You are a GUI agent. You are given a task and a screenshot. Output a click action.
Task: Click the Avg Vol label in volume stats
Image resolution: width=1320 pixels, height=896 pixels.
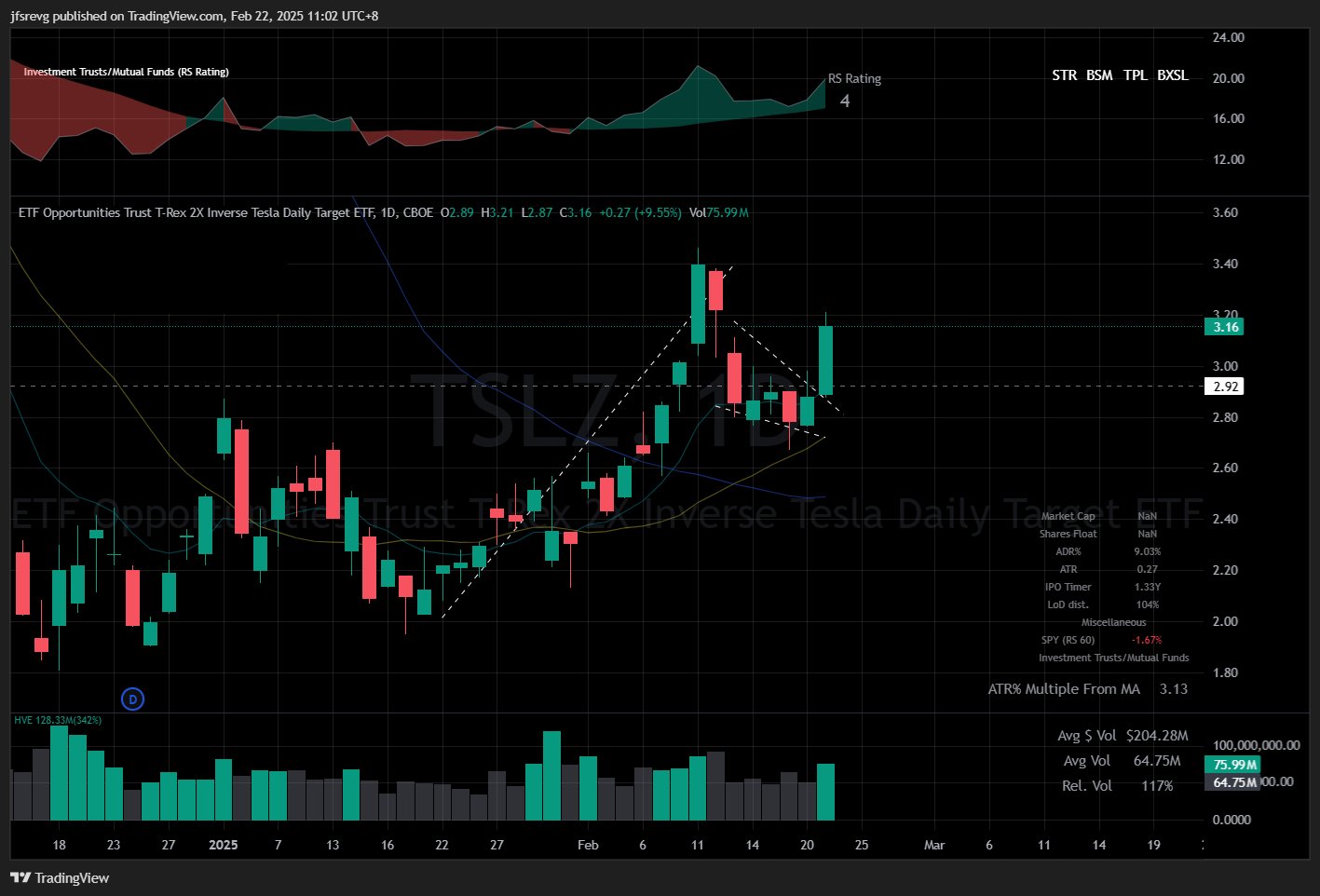pos(1087,761)
